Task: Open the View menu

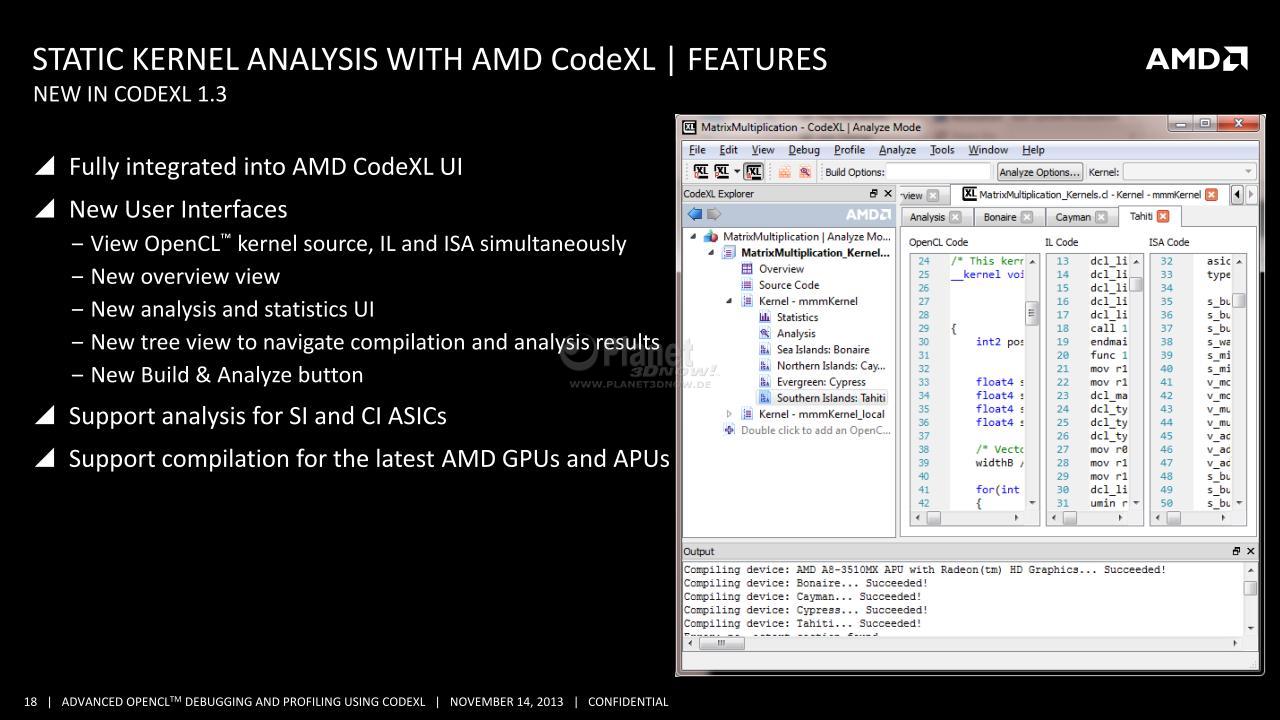Action: (763, 150)
